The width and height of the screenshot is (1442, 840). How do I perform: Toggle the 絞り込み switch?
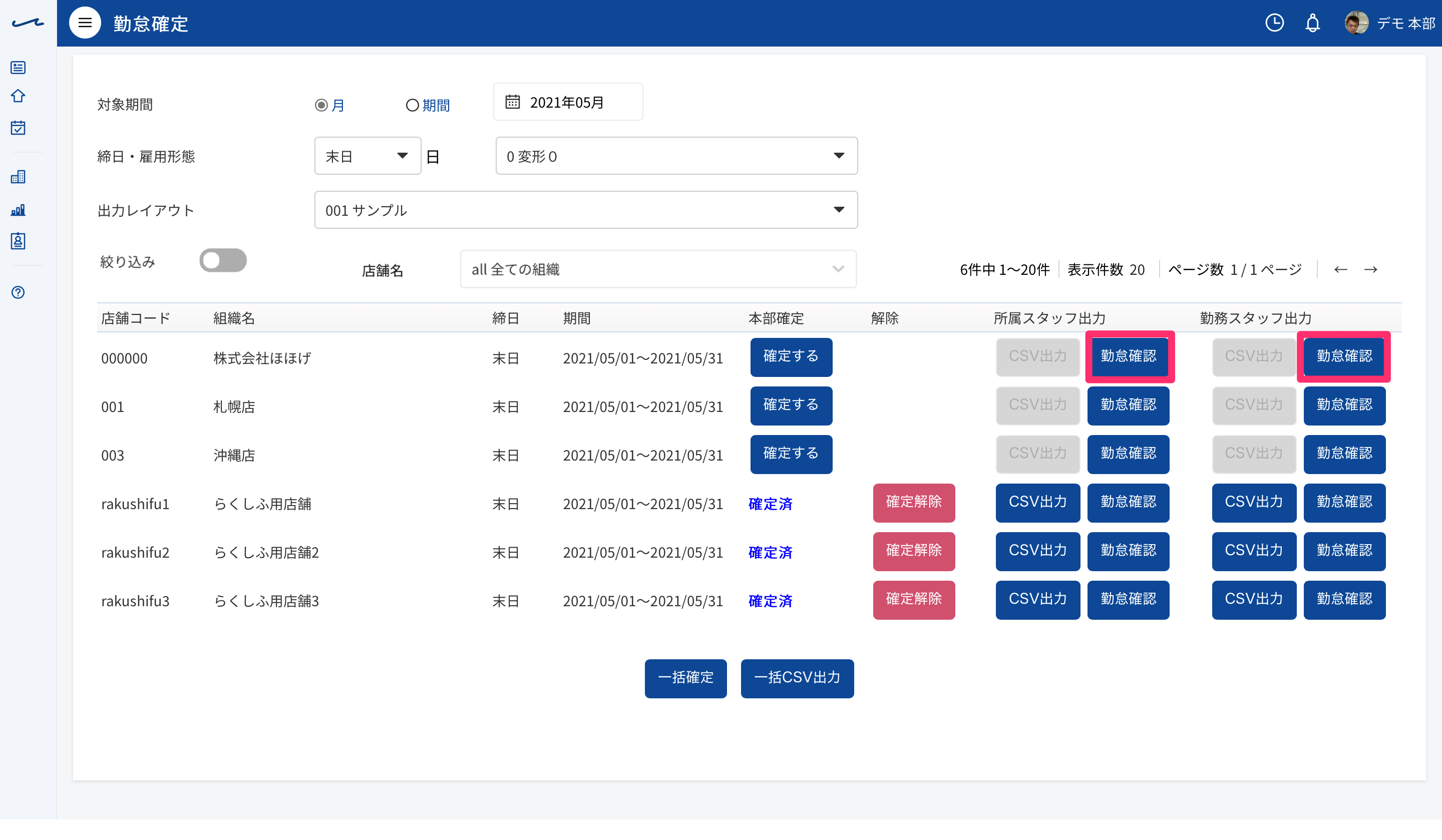coord(223,261)
